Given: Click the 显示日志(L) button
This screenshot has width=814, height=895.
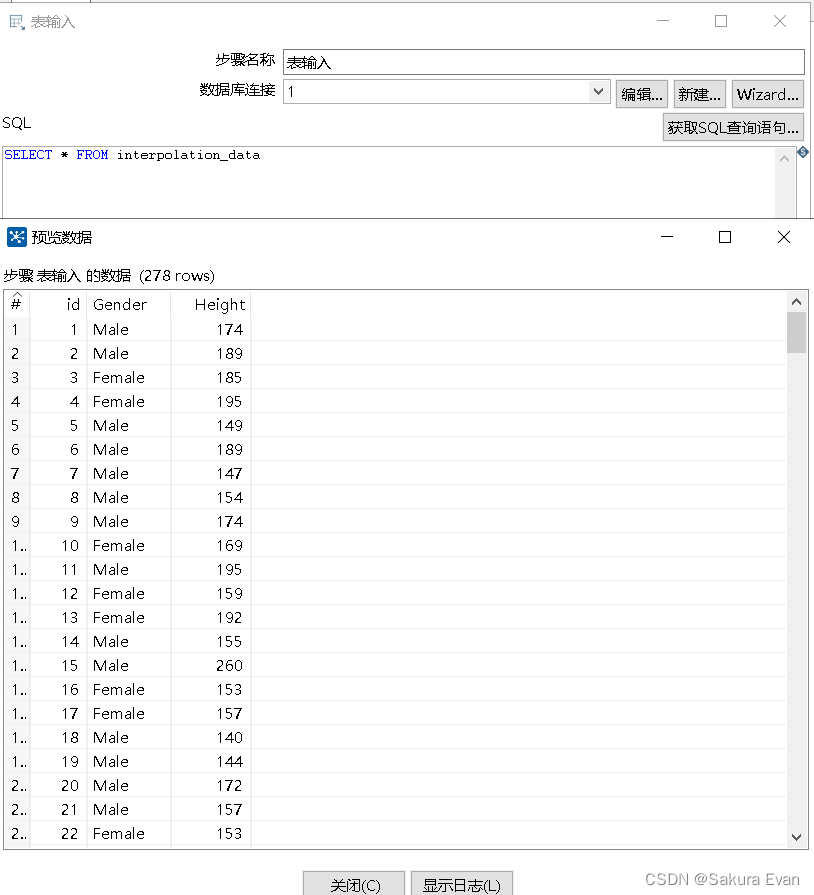Looking at the screenshot, I should (x=462, y=885).
